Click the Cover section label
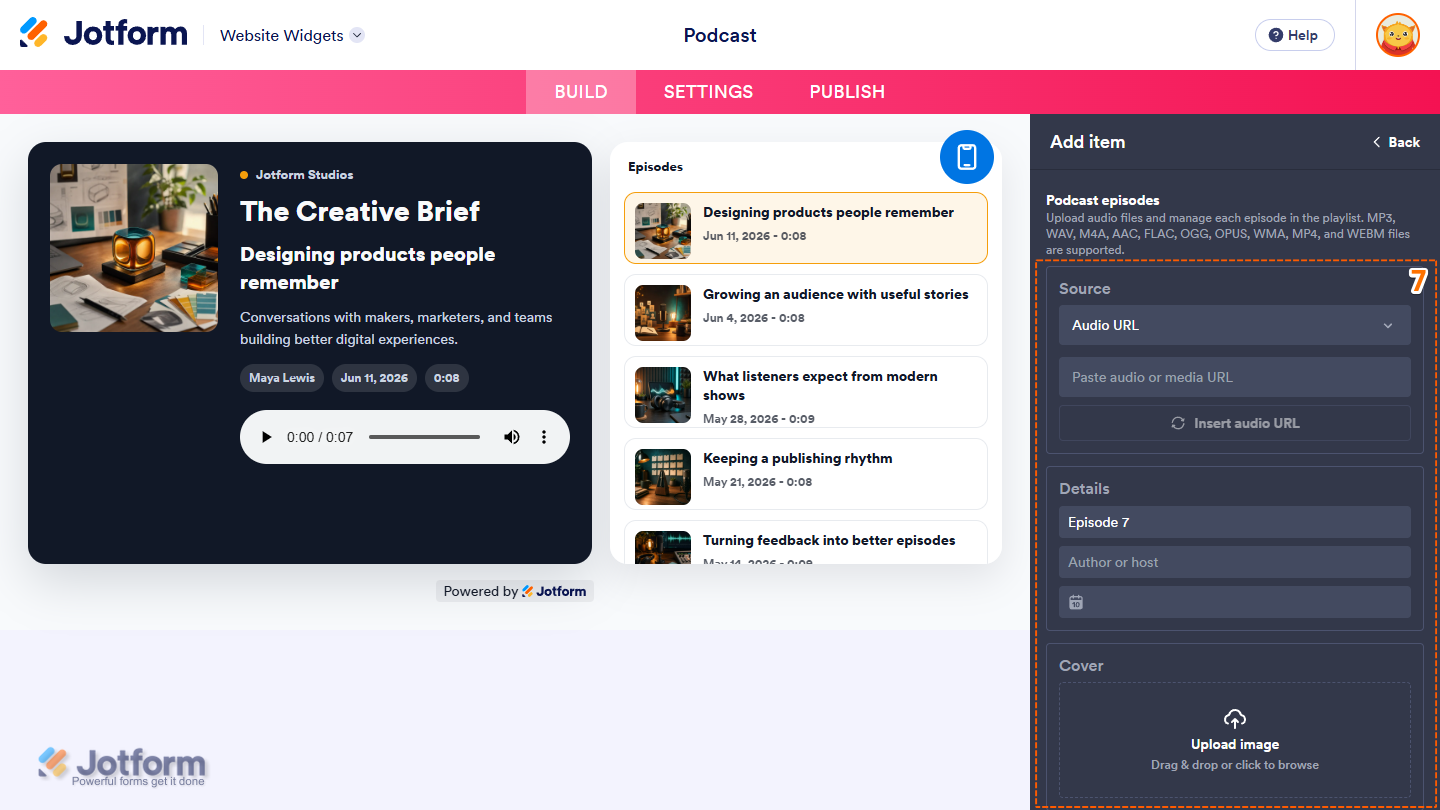The image size is (1440, 810). pyautogui.click(x=1081, y=665)
